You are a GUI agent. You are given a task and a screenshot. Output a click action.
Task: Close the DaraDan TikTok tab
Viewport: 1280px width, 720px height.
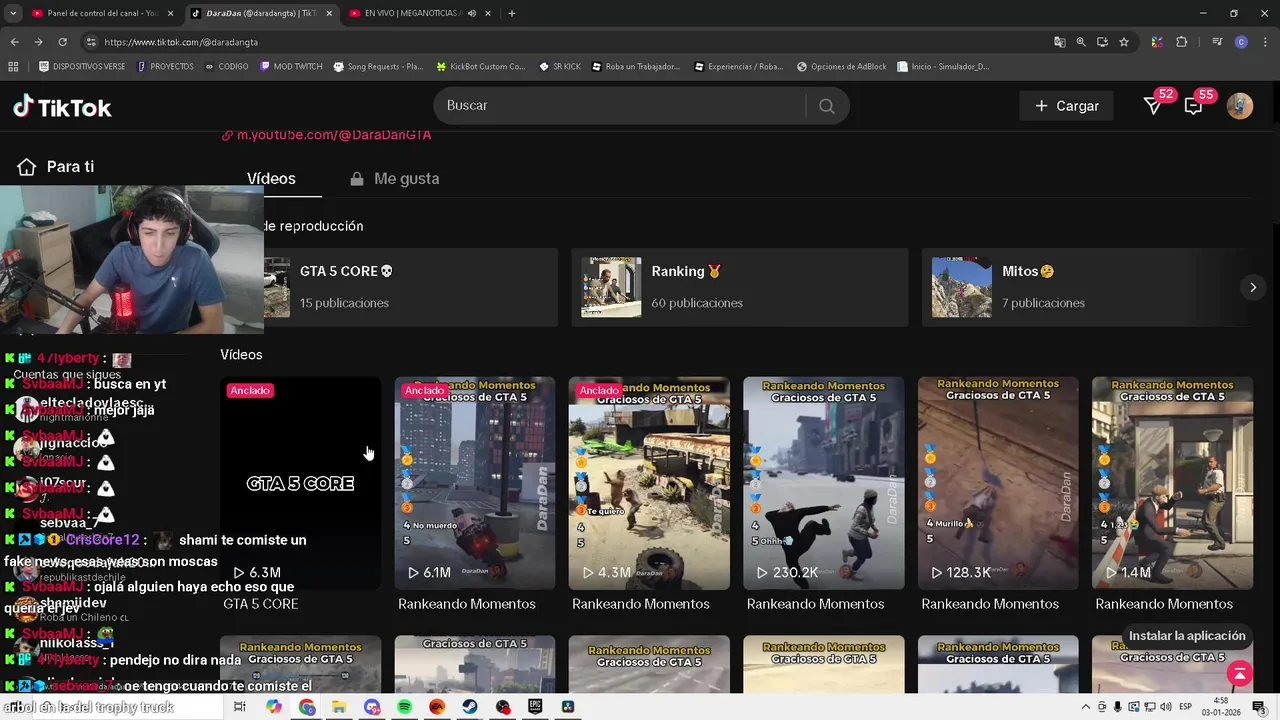(x=331, y=13)
